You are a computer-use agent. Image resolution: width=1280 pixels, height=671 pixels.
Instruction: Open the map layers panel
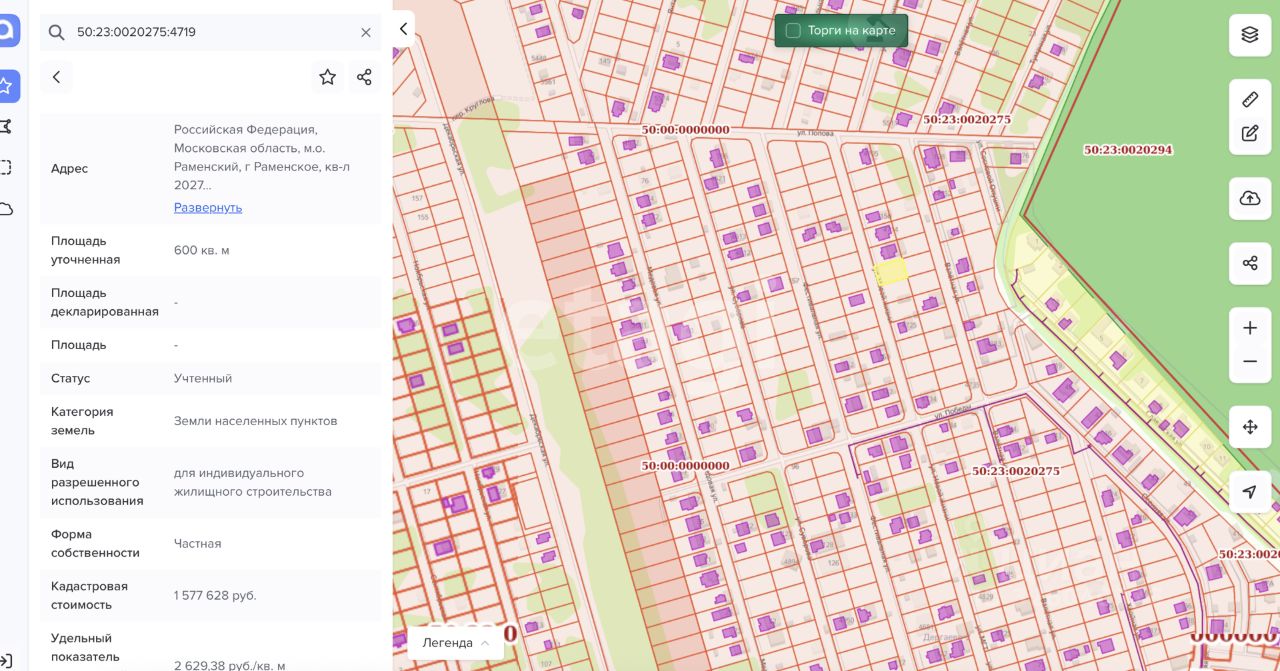click(x=1249, y=35)
